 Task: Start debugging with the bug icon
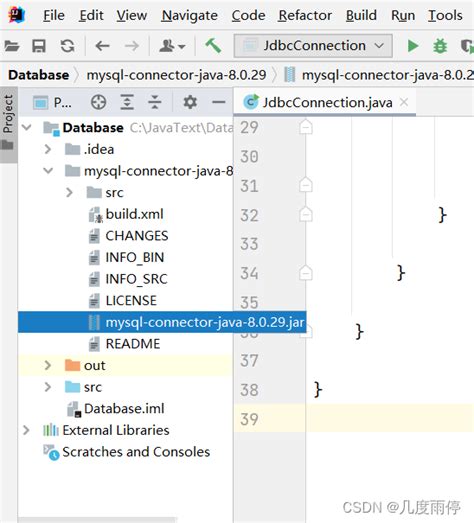coord(440,46)
